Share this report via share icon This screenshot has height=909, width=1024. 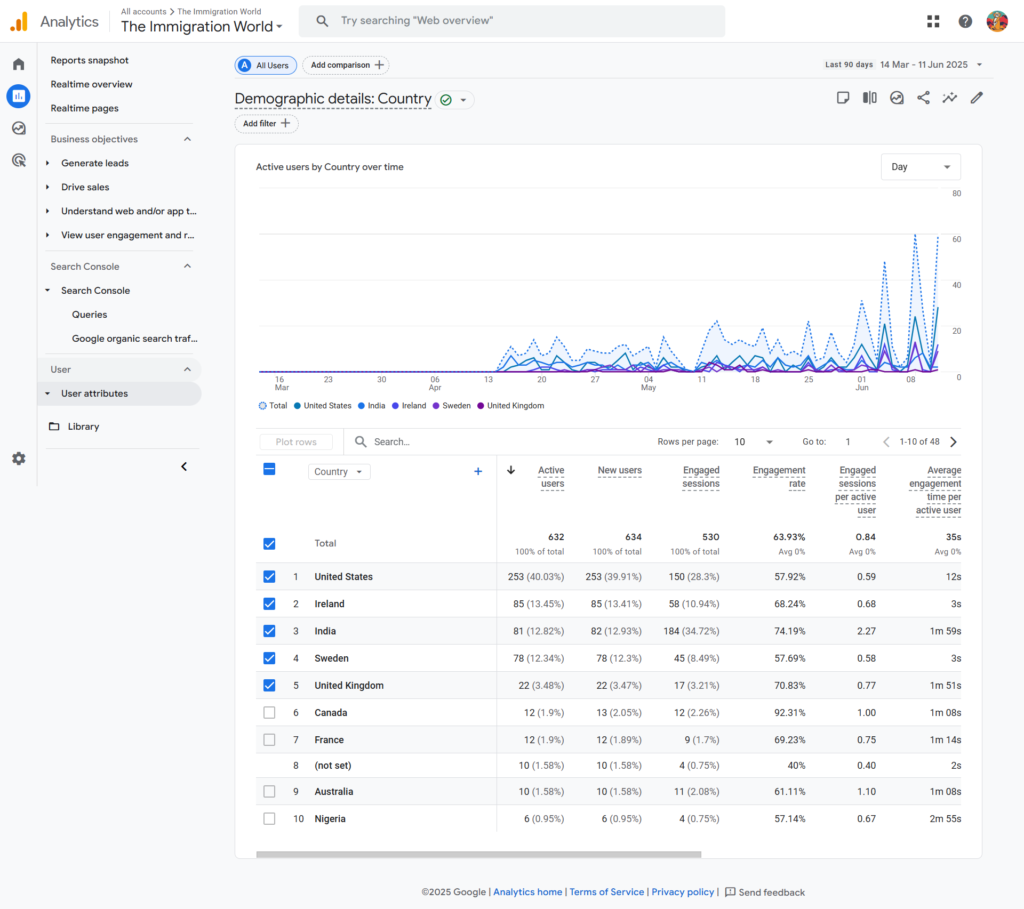point(923,98)
